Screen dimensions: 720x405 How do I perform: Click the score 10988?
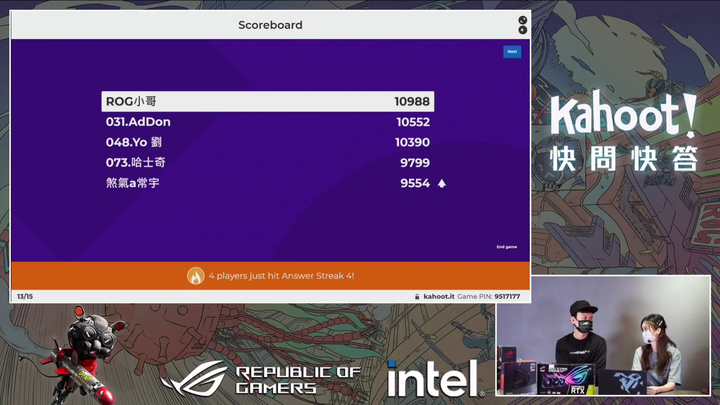(x=412, y=101)
